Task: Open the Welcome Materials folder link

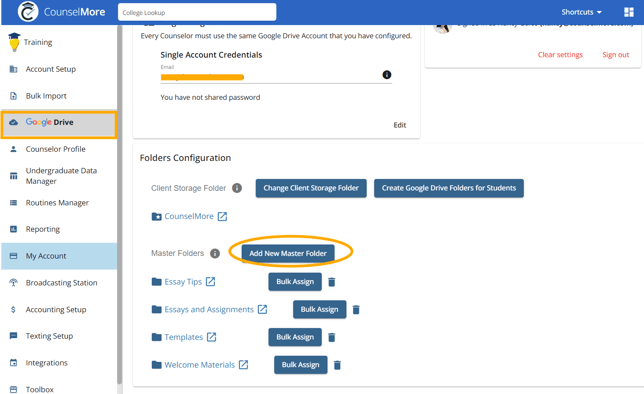Action: (200, 365)
